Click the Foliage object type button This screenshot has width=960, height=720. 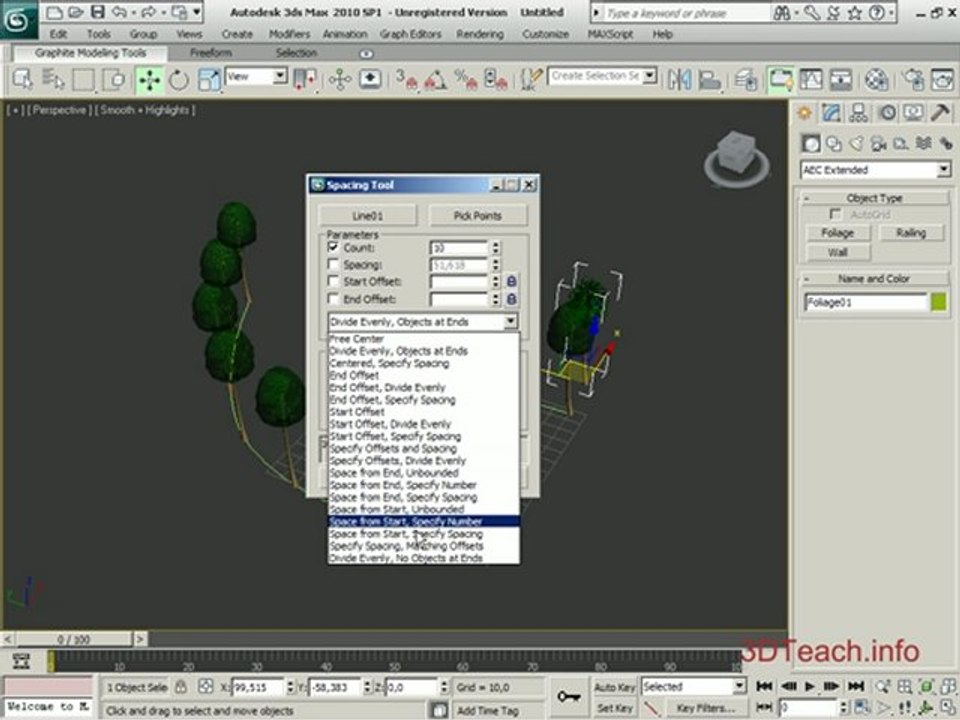point(837,233)
